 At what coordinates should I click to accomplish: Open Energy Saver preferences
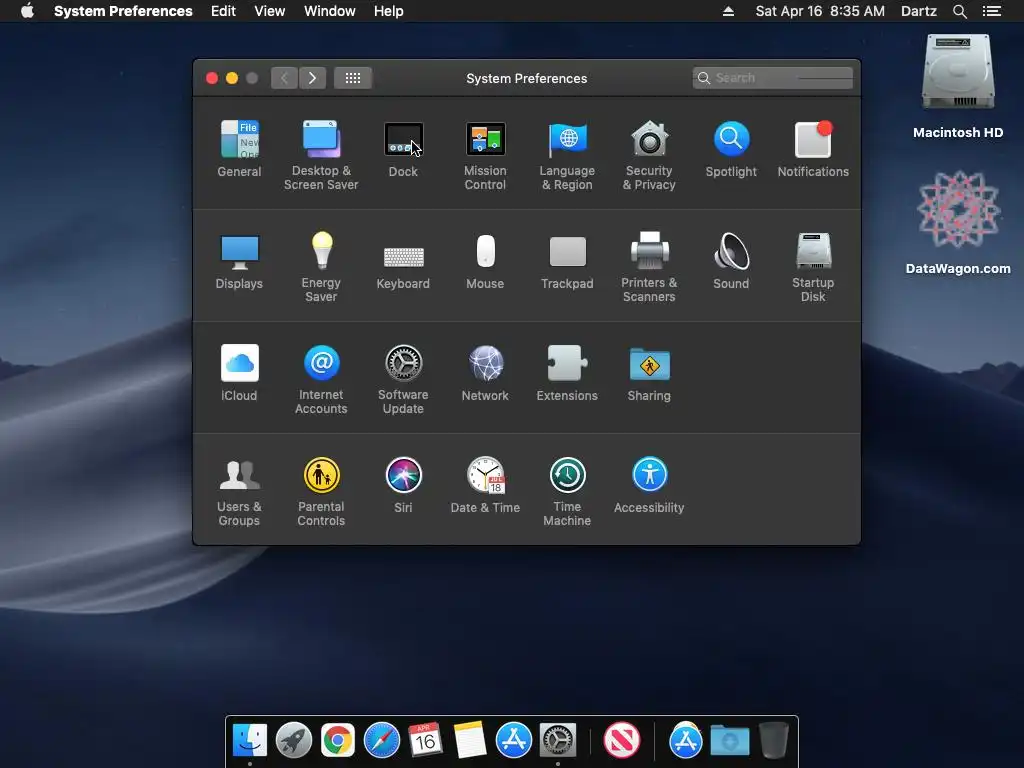pyautogui.click(x=321, y=267)
